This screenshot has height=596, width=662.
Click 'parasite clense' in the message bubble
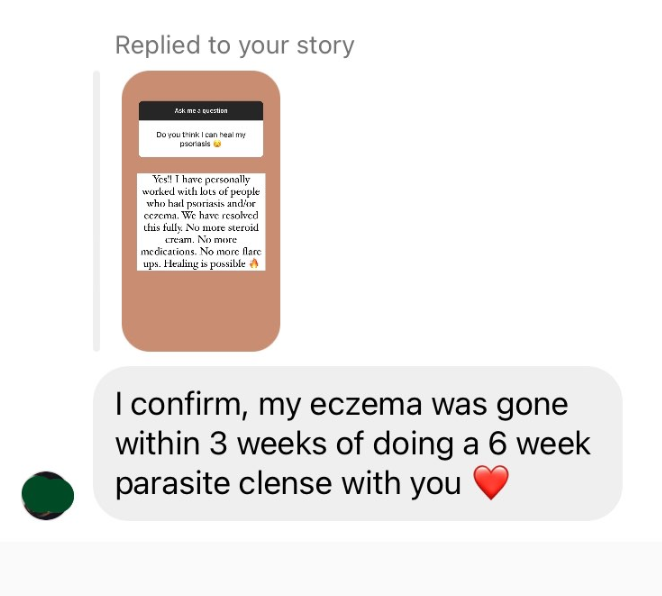click(223, 484)
